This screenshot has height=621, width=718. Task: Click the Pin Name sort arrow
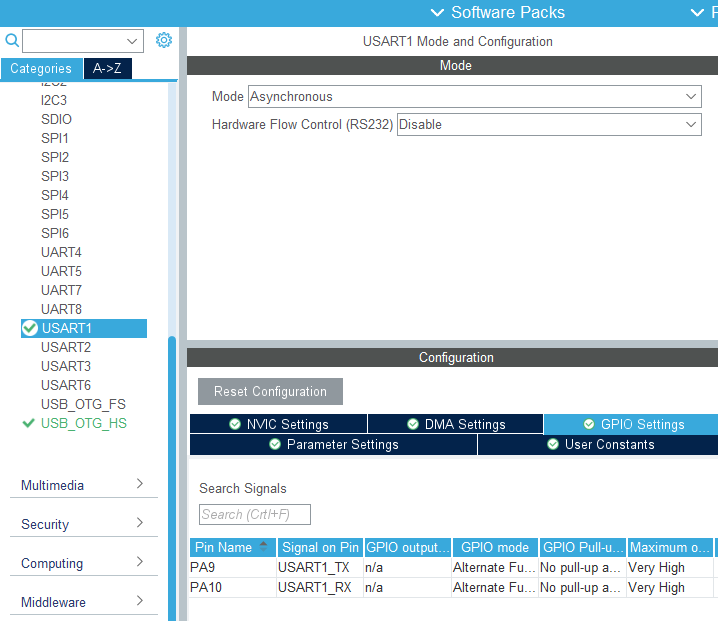coord(263,546)
